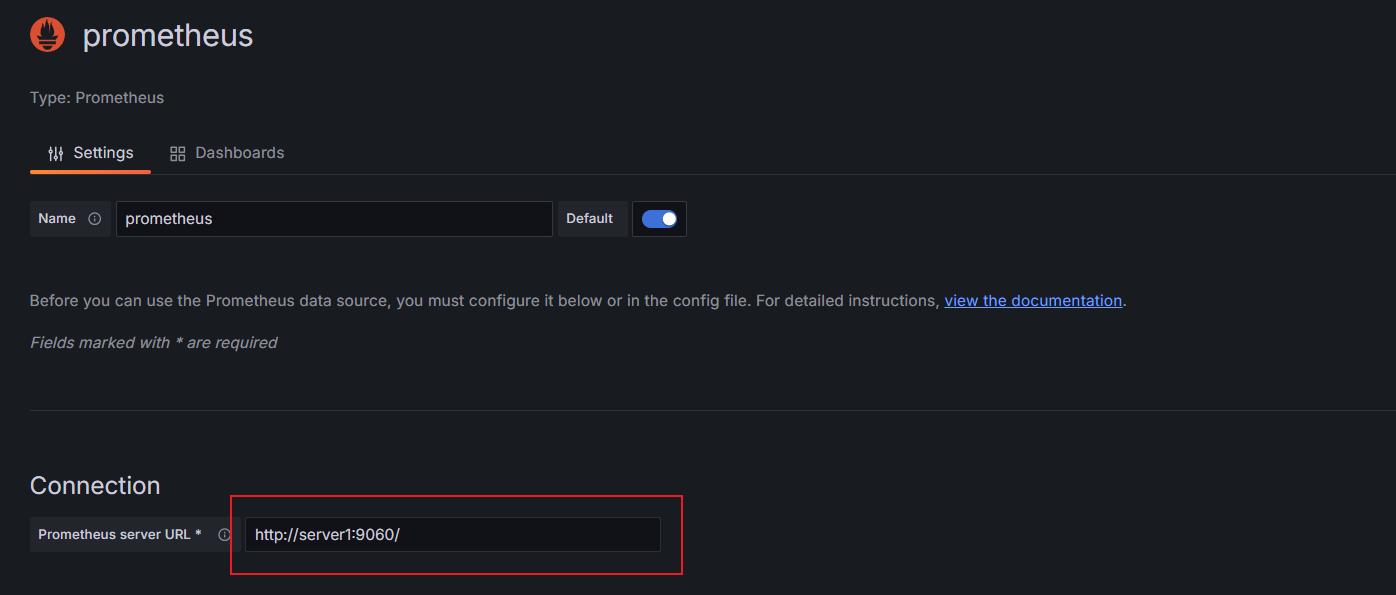Open info icon beside Prometheus server URL

224,535
